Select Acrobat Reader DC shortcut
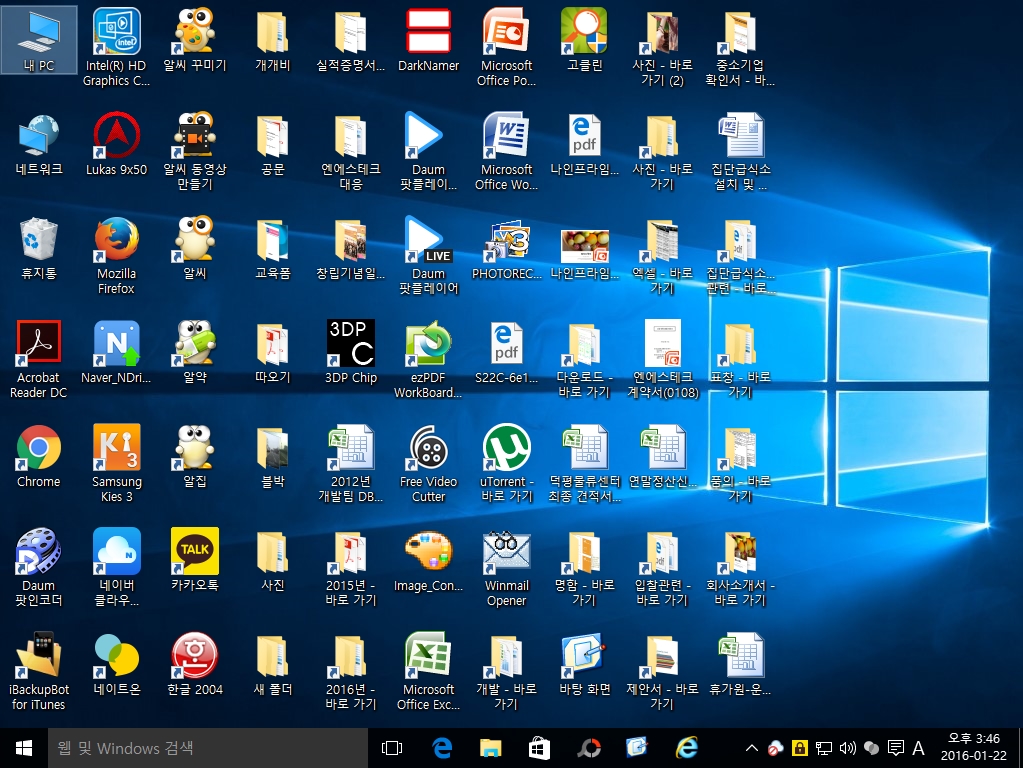The width and height of the screenshot is (1023, 768). (x=38, y=359)
